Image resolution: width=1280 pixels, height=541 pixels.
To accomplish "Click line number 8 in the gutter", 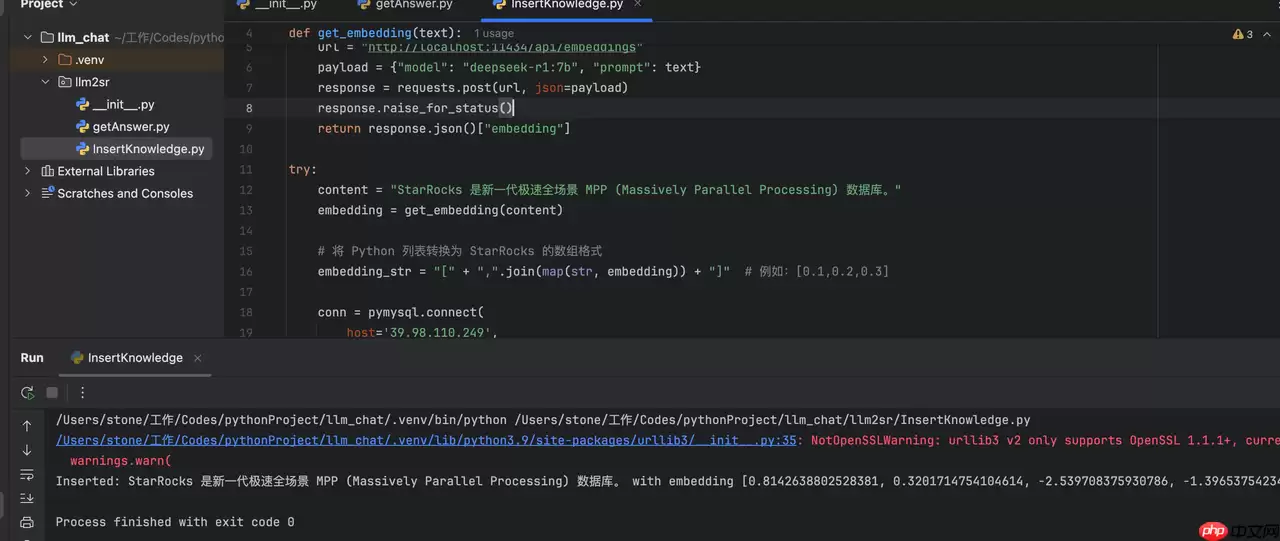I will pos(249,108).
